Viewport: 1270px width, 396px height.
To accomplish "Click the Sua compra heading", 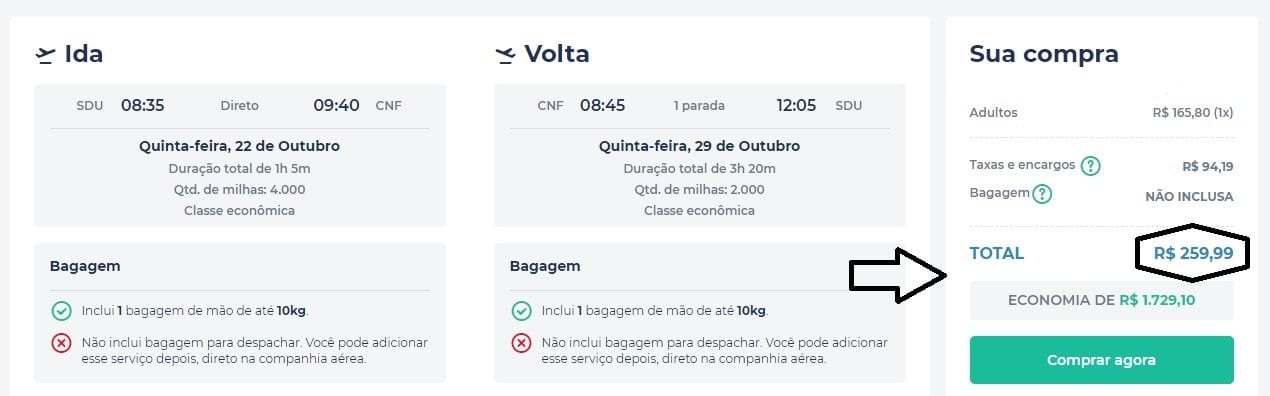I will pyautogui.click(x=1044, y=54).
